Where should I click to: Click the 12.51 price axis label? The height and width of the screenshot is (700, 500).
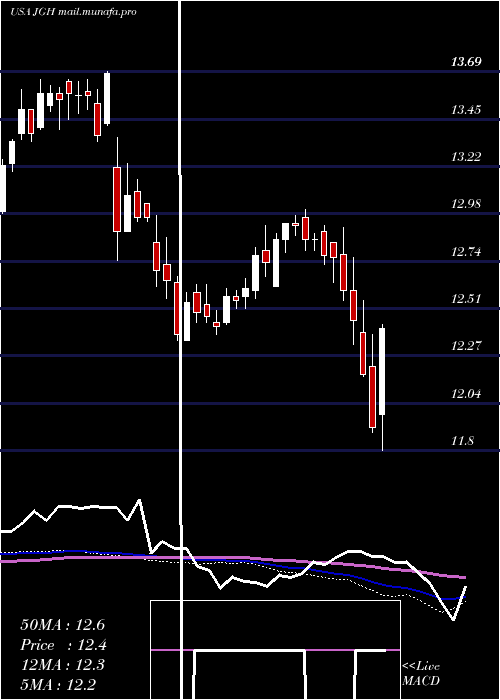(467, 299)
